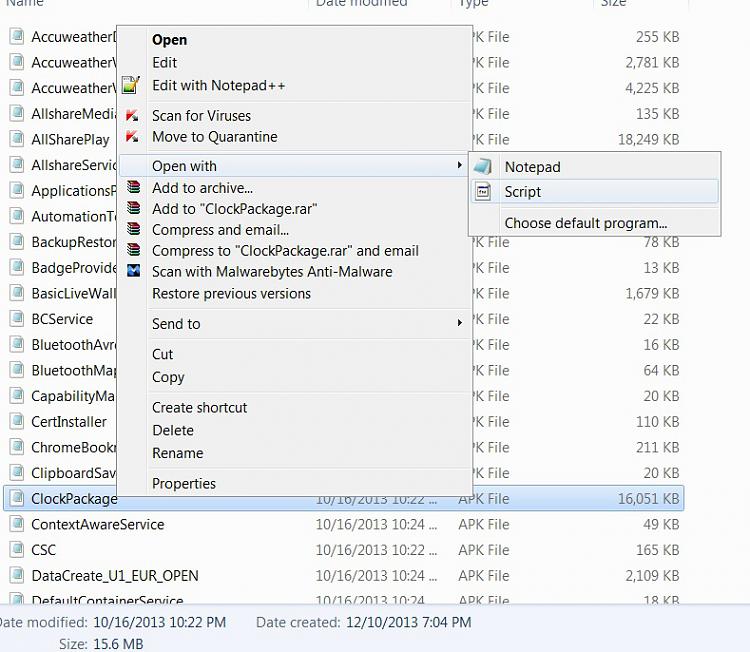
Task: Click the file icon of BadgeProvider
Action: pos(17,267)
